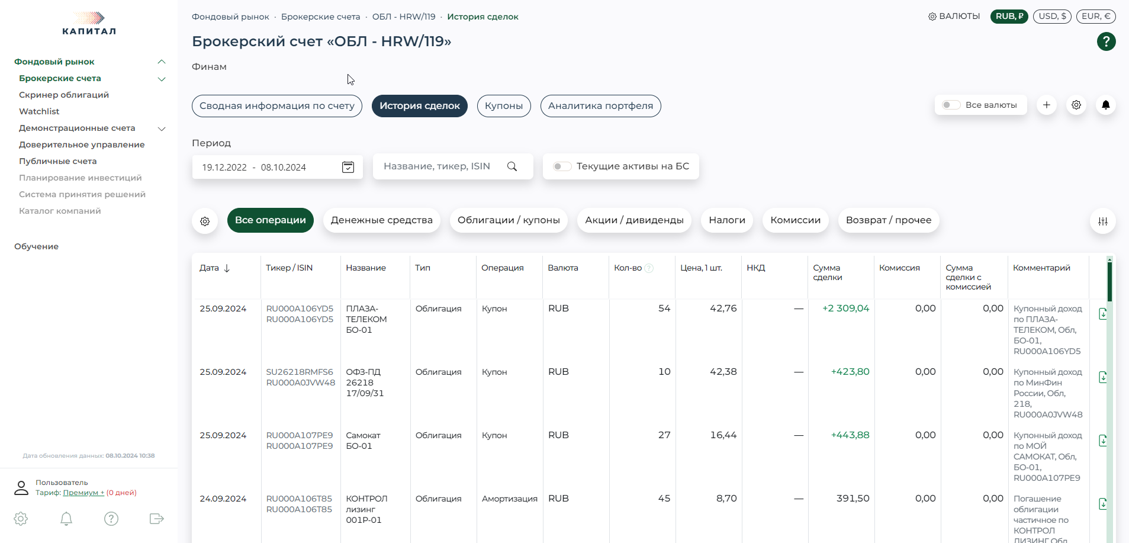Filter by Комиссии
1129x543 pixels.
point(796,220)
